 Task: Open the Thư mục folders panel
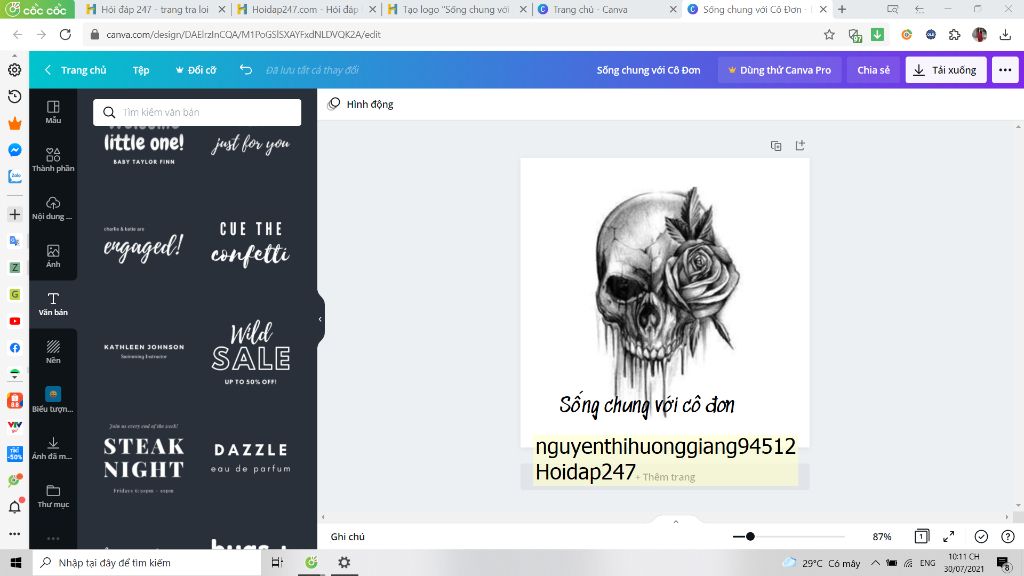(x=53, y=496)
